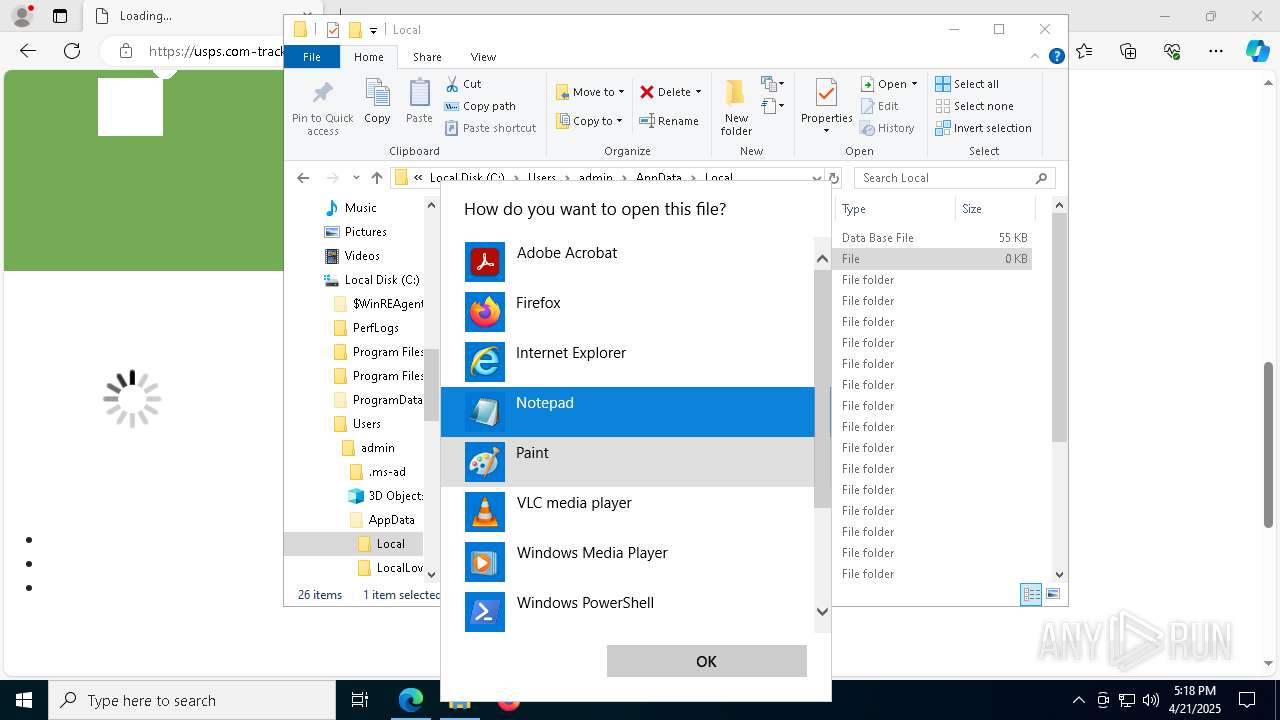
Task: Select the Data Base File row
Action: 934,238
